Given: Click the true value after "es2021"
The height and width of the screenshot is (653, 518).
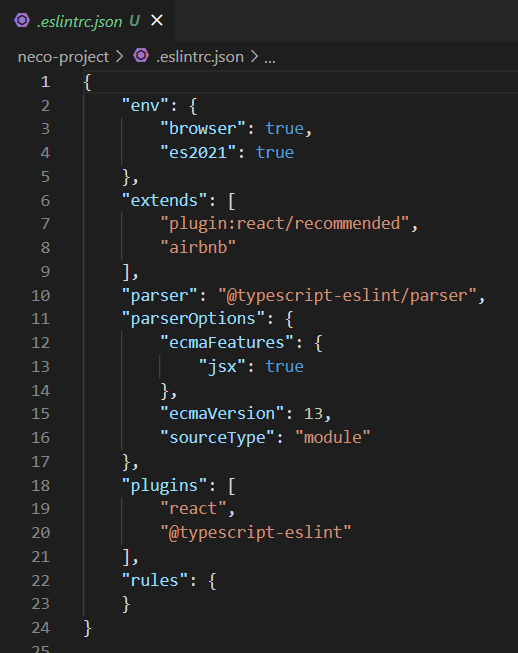Looking at the screenshot, I should pyautogui.click(x=275, y=152).
